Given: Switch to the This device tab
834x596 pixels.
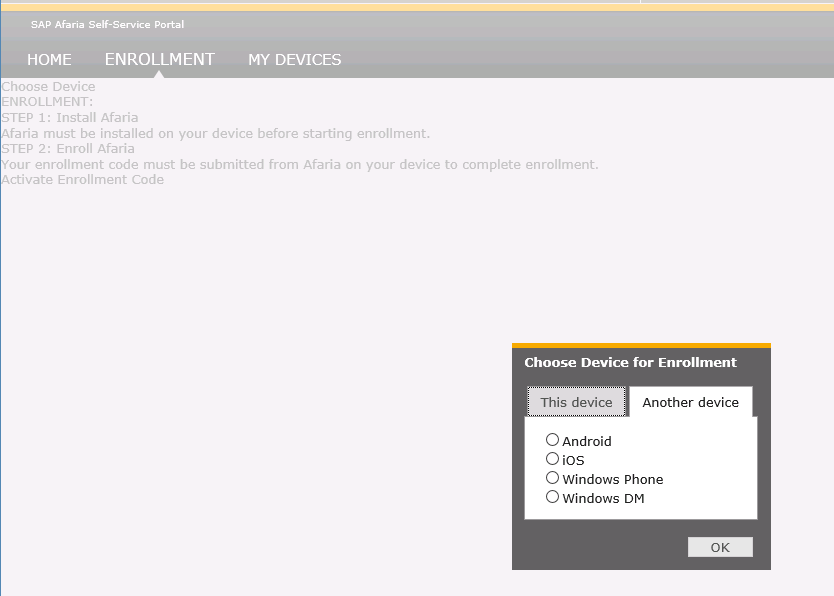Looking at the screenshot, I should pos(577,402).
